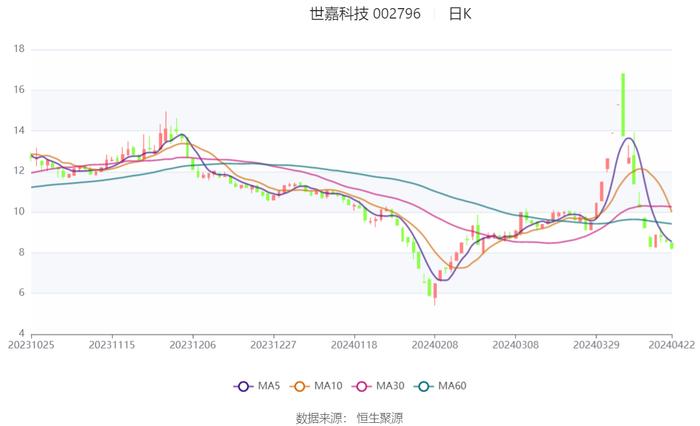This screenshot has height=426, width=700.
Task: Toggle the MA5 legend circle marker
Action: point(243,386)
